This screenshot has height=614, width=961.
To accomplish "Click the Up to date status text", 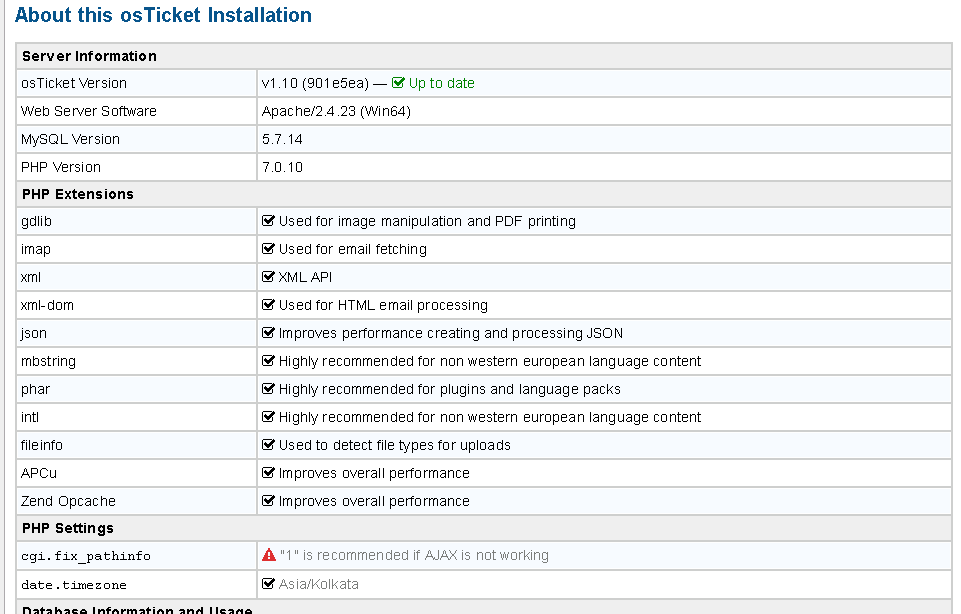I will 441,83.
